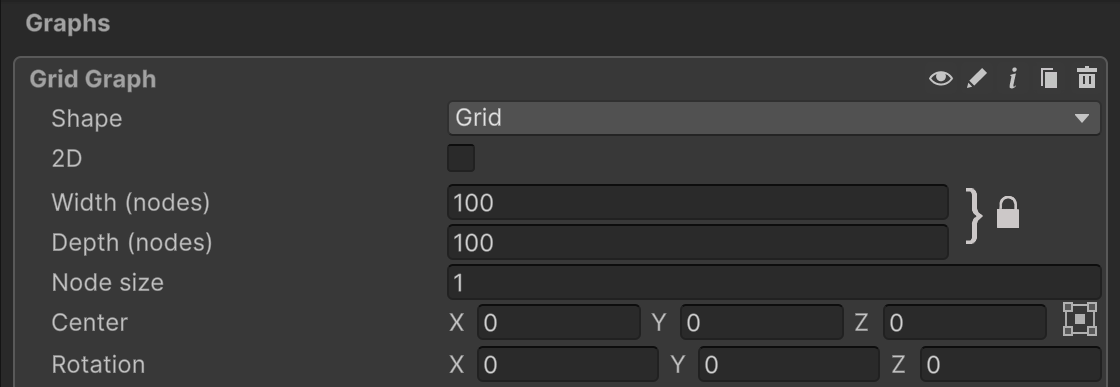The height and width of the screenshot is (387, 1120).
Task: Select the Center Y value field
Action: [x=761, y=322]
